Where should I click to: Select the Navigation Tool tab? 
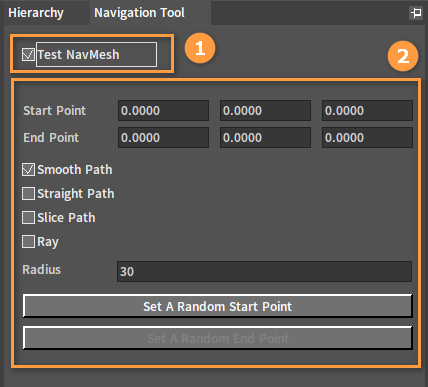click(x=139, y=13)
